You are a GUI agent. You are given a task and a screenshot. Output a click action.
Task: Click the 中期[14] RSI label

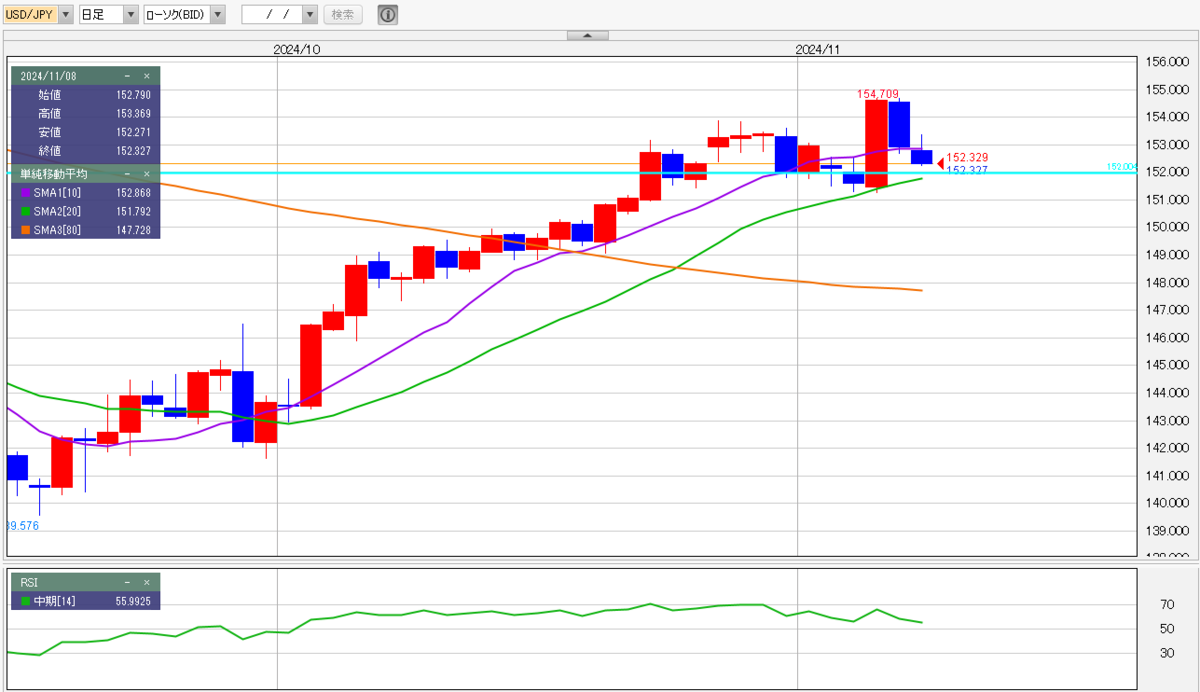(54, 601)
